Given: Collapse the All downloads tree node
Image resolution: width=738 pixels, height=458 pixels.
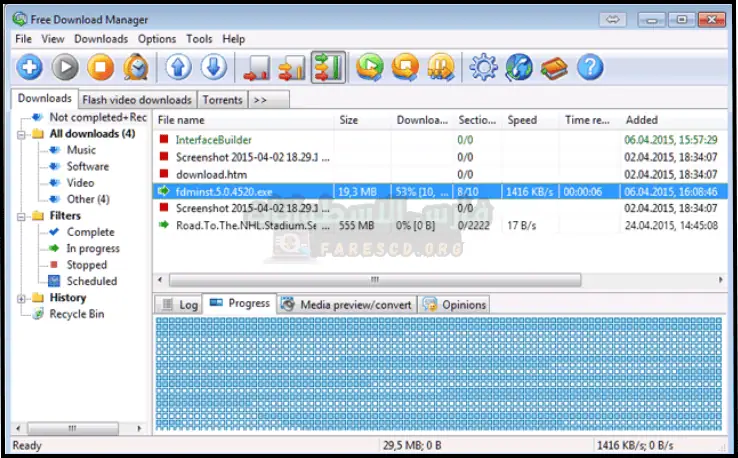Looking at the screenshot, I should 23,134.
